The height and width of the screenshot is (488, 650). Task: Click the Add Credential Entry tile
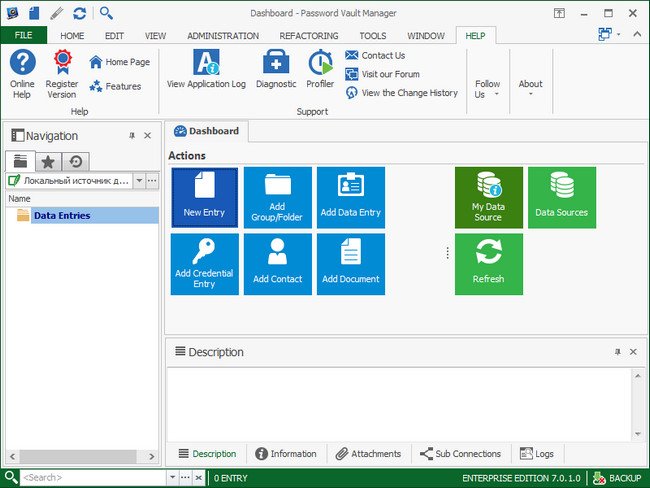point(205,264)
